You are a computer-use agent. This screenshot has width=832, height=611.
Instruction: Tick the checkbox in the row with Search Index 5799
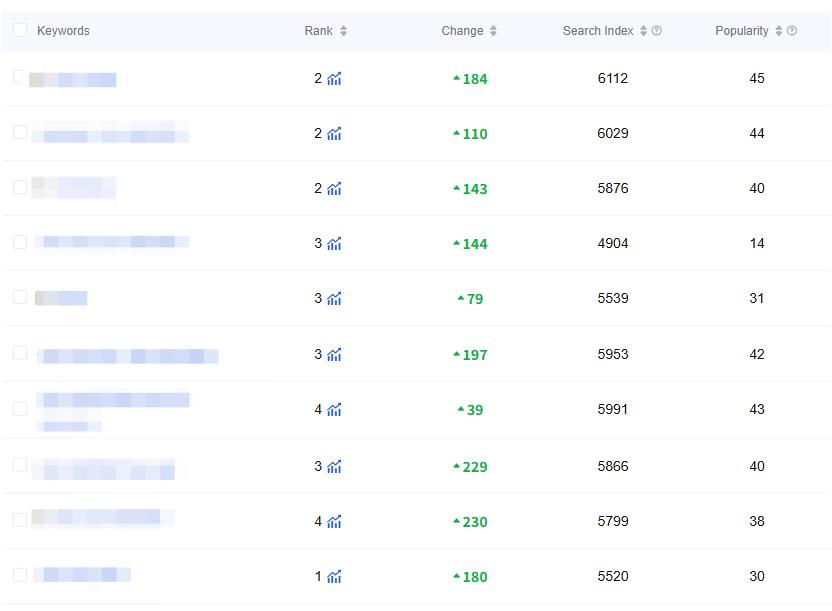[x=20, y=520]
